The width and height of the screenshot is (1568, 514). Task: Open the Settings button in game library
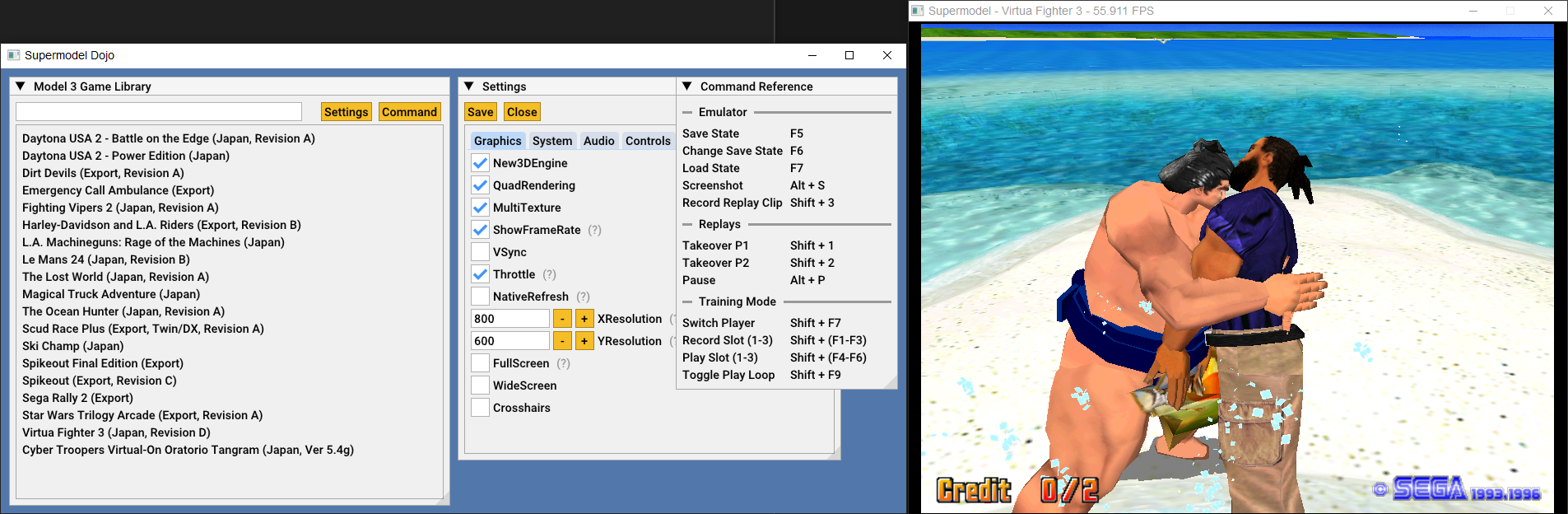coord(347,112)
